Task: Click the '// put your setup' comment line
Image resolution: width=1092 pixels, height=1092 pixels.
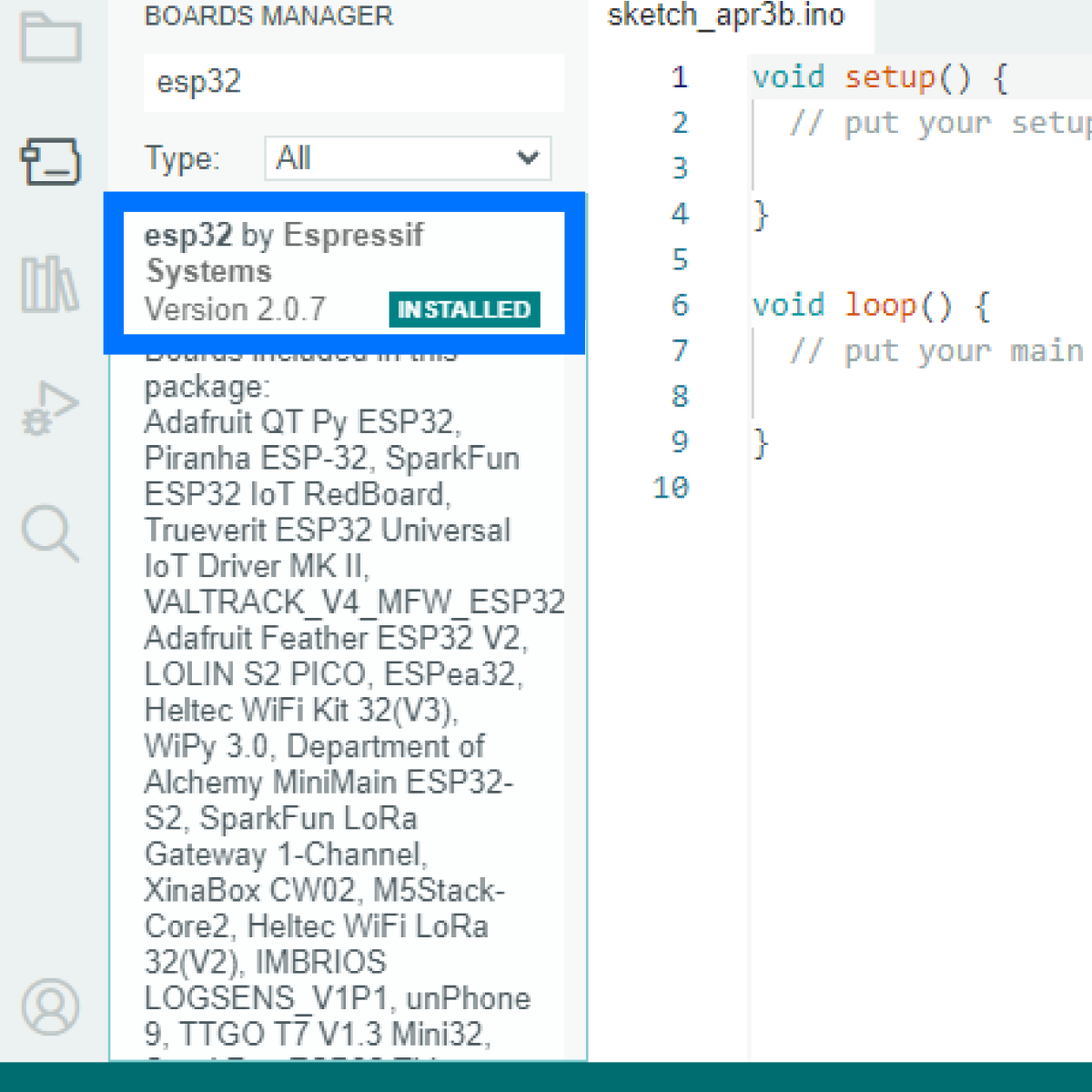Action: (940, 123)
